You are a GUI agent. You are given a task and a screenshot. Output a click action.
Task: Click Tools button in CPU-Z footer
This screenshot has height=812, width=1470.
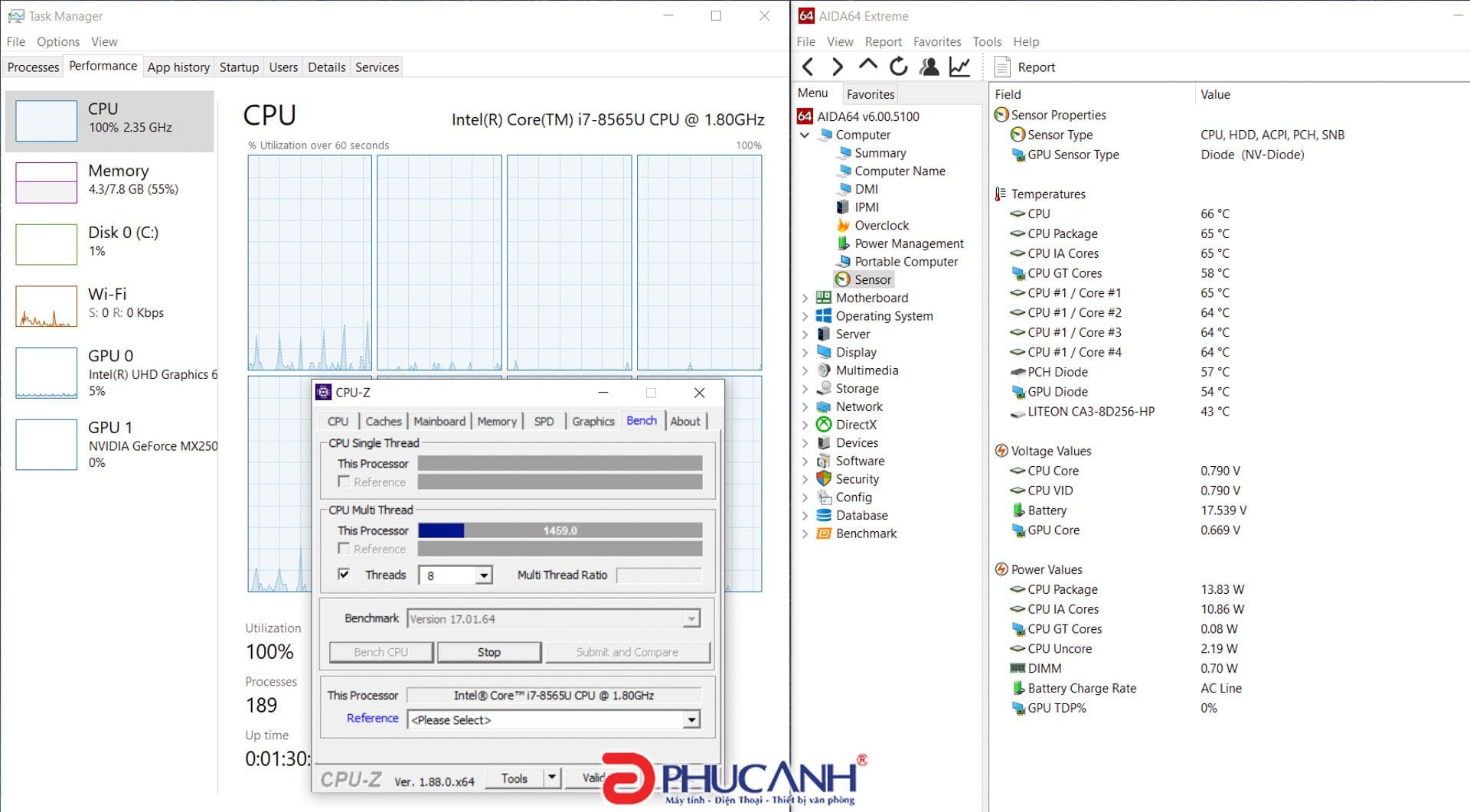[514, 778]
